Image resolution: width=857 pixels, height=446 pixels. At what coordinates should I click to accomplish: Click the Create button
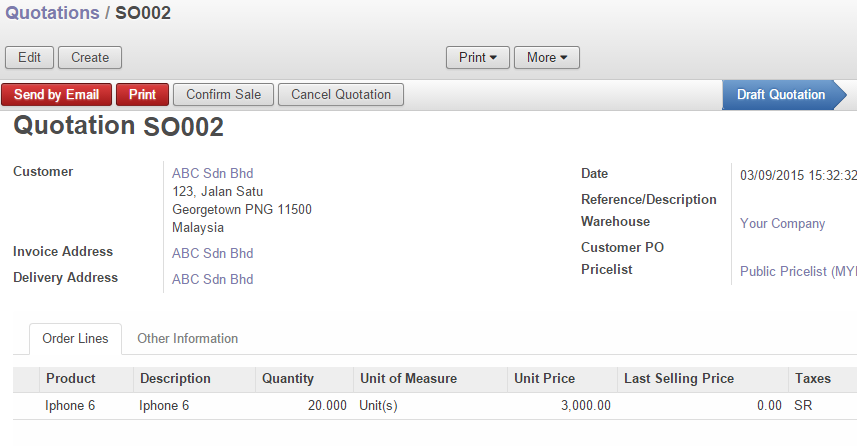coord(89,58)
